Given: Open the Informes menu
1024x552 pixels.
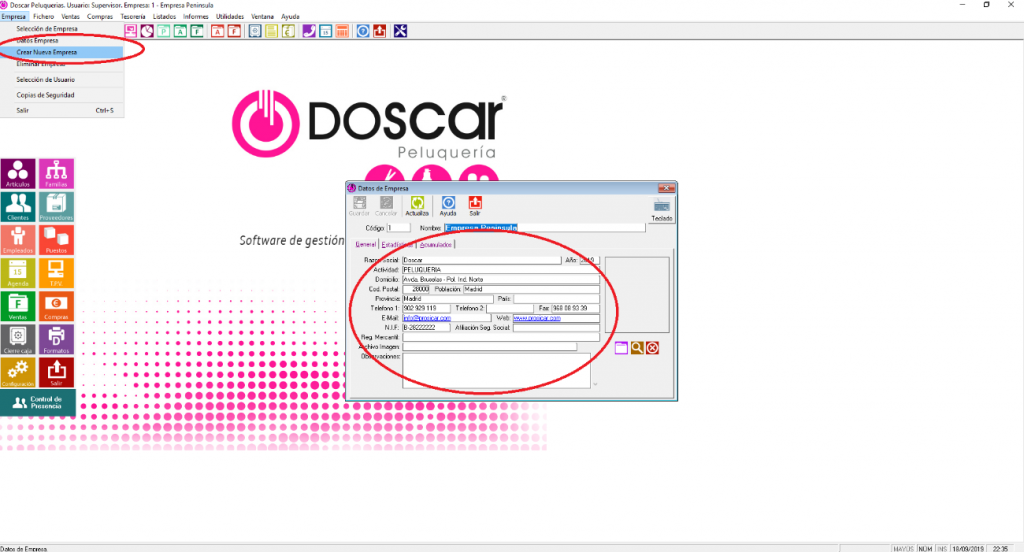Looking at the screenshot, I should coord(195,16).
